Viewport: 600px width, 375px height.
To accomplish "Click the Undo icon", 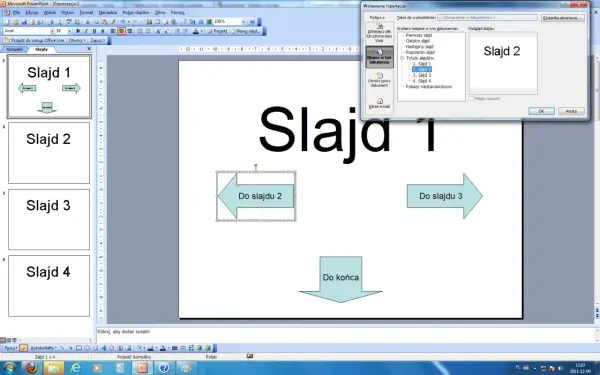I will tap(123, 22).
